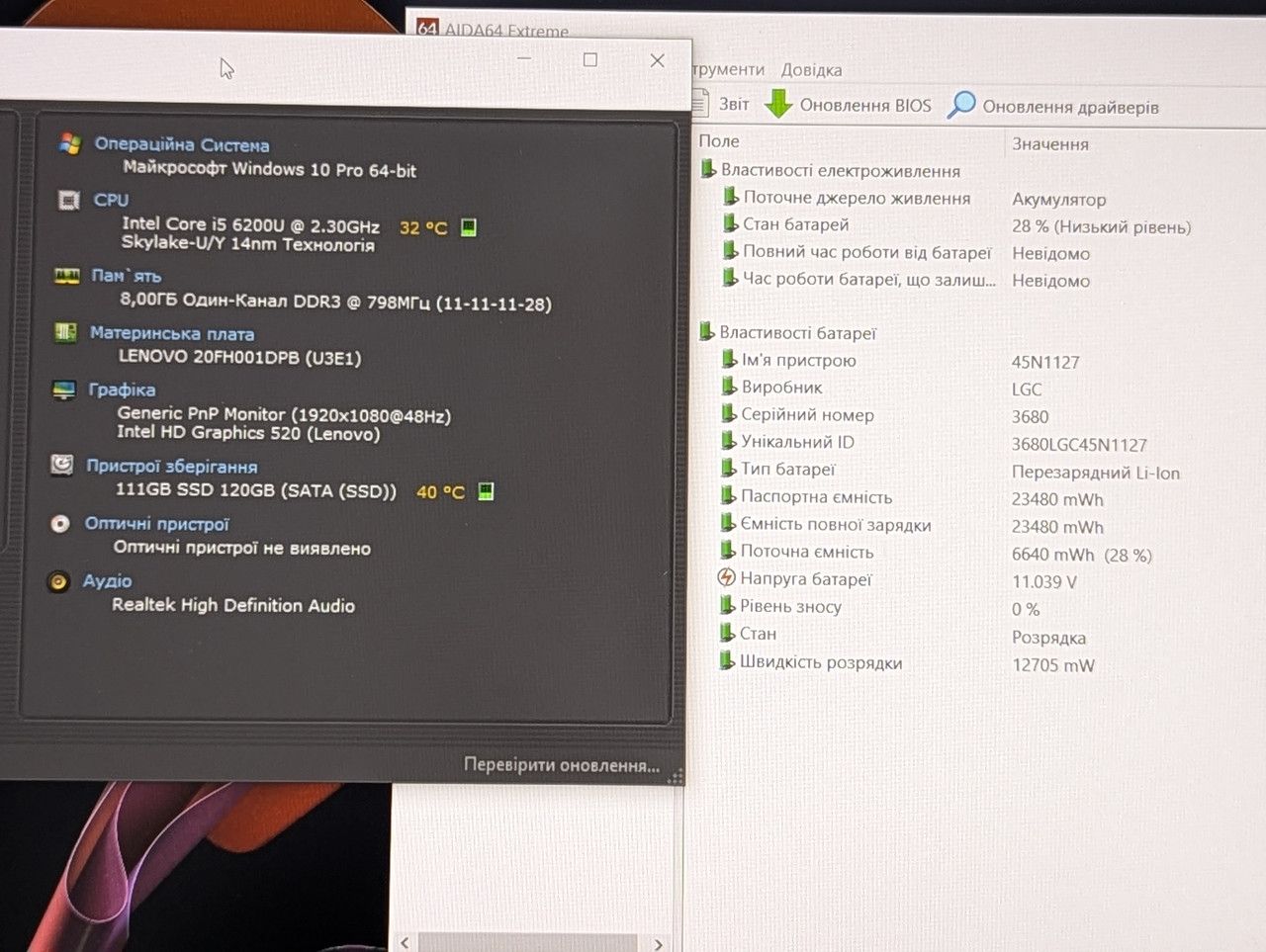The image size is (1266, 952).
Task: Click the 111GB SSD 120GB (SATA (SSD)) text
Action: click(x=256, y=489)
